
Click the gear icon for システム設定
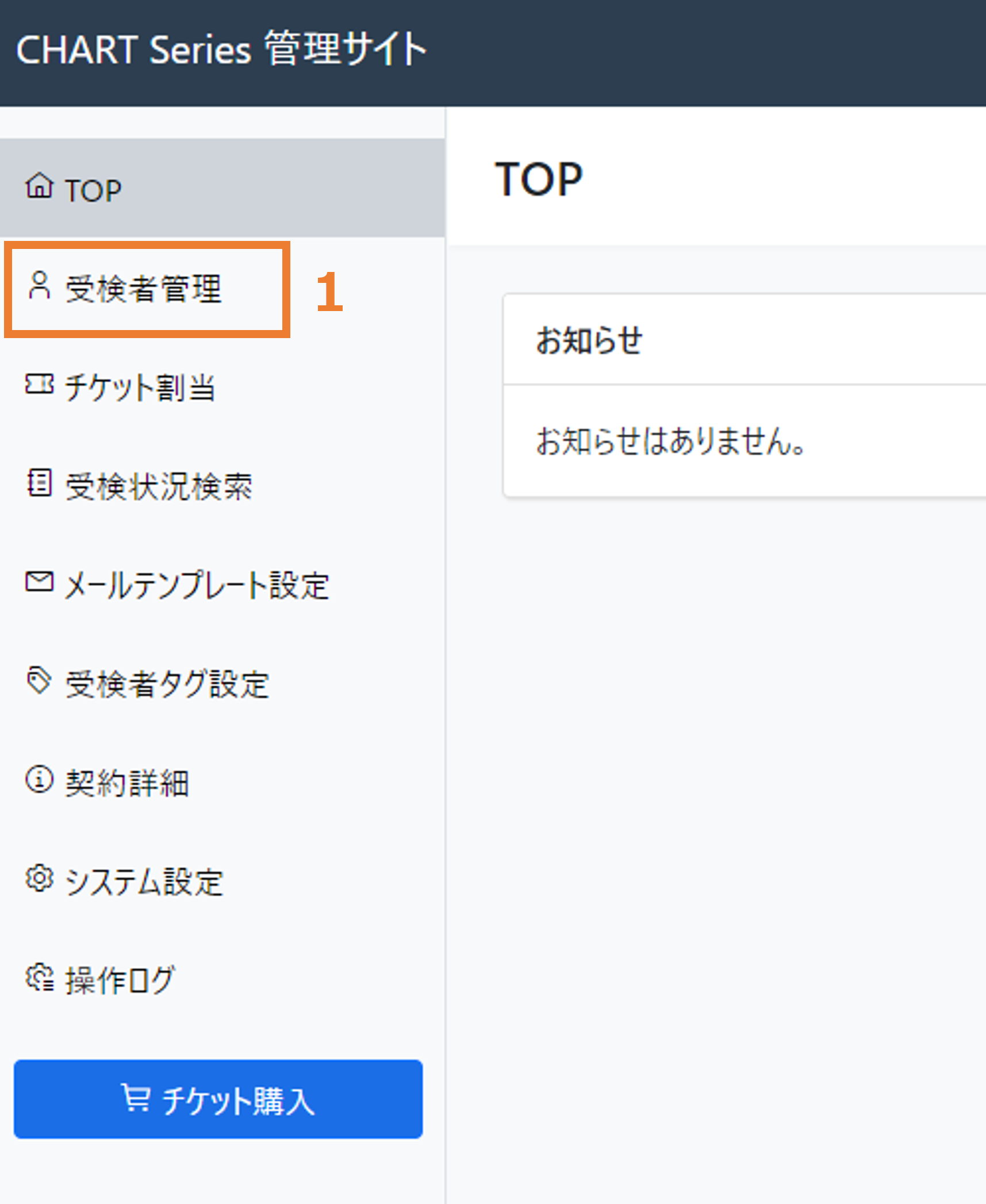click(x=39, y=879)
